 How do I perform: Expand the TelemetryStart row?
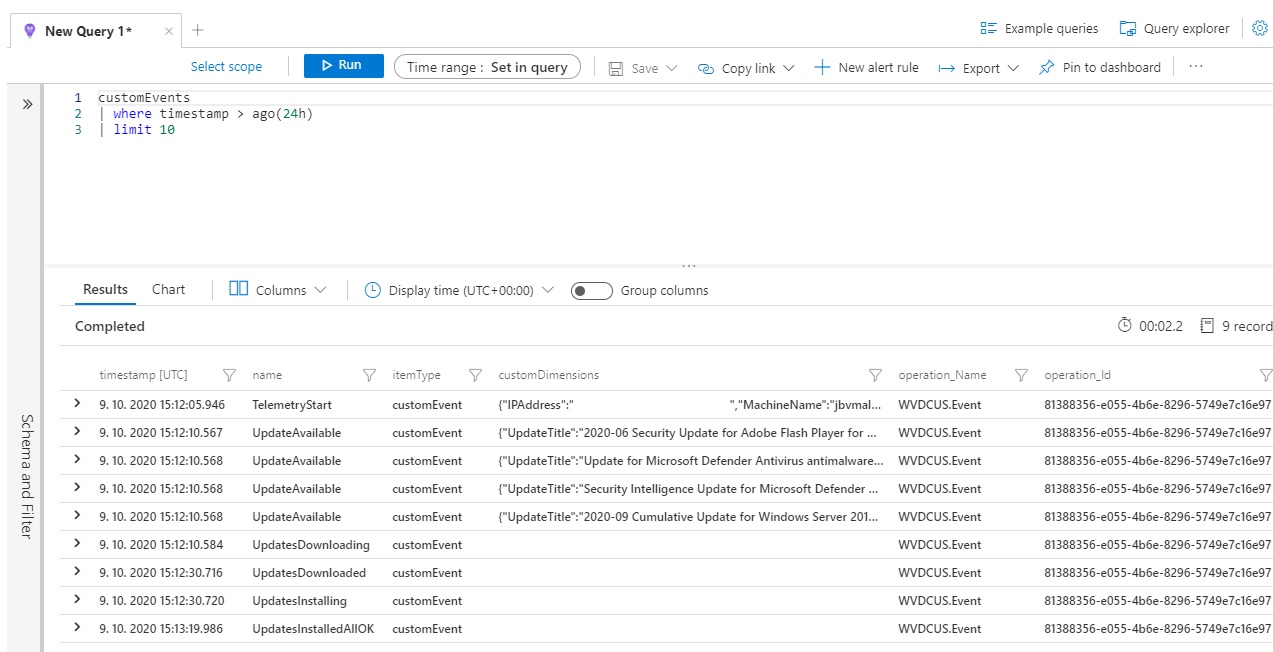click(77, 404)
